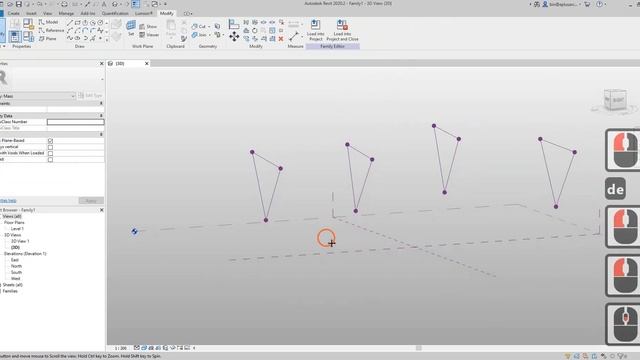Collapse the Identity Data section
This screenshot has width=640, height=360.
[x=101, y=116]
